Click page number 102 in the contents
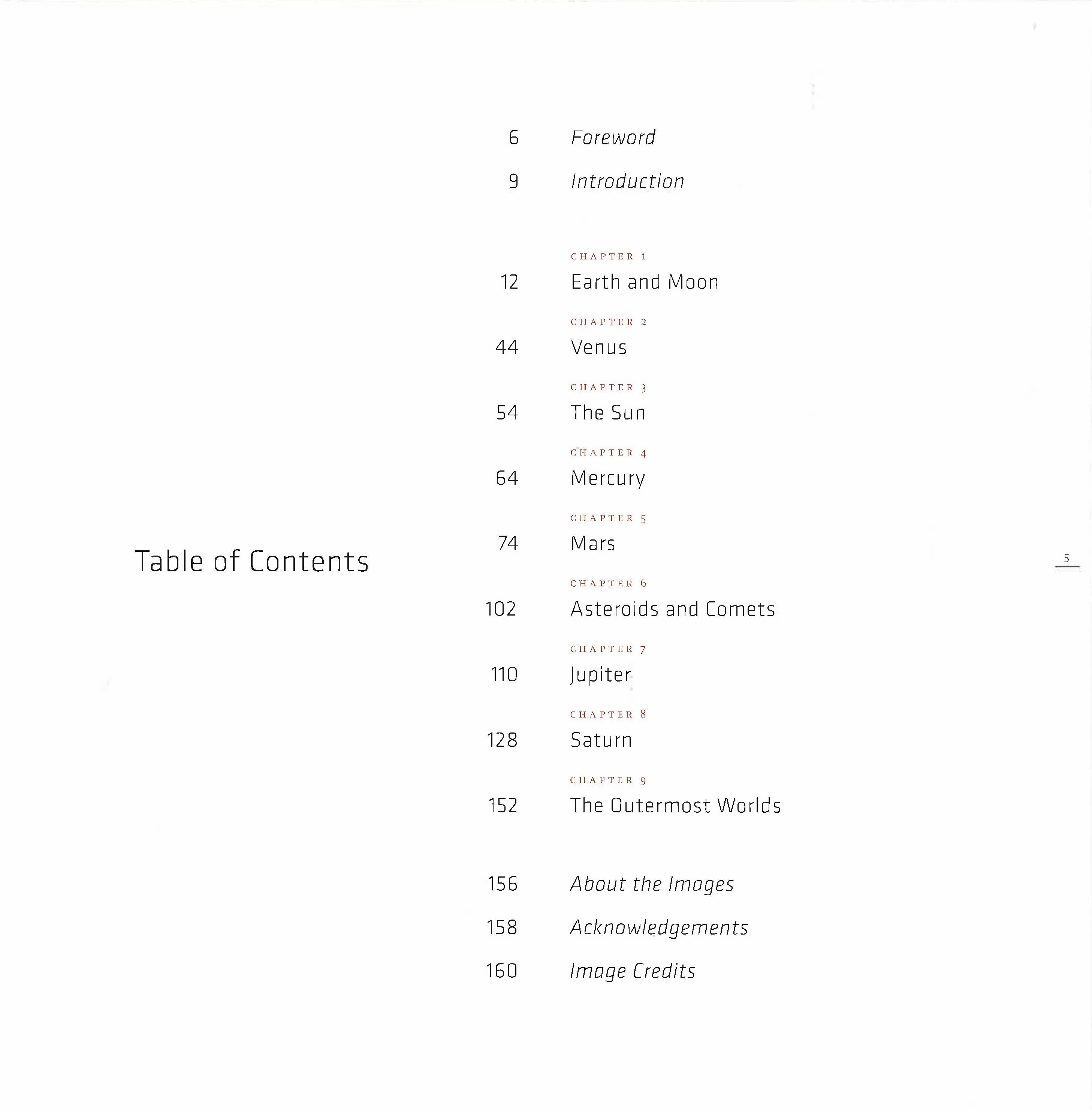This screenshot has width=1092, height=1110. [501, 609]
